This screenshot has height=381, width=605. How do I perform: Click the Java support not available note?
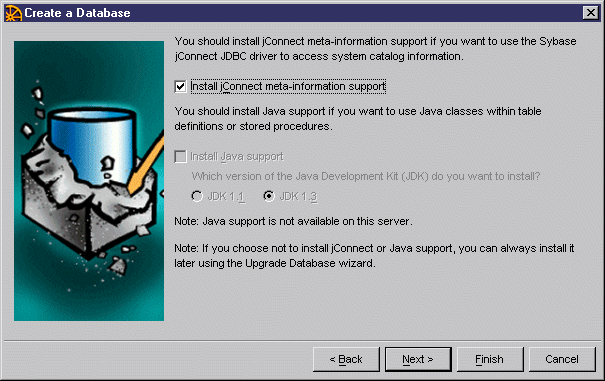[x=293, y=222]
